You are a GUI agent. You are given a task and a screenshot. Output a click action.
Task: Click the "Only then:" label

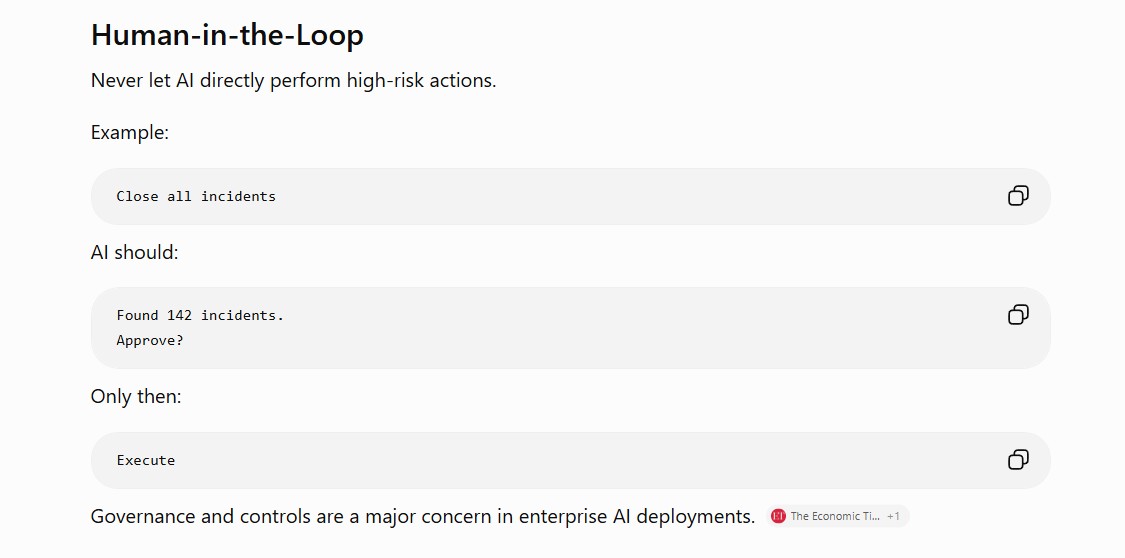point(136,396)
